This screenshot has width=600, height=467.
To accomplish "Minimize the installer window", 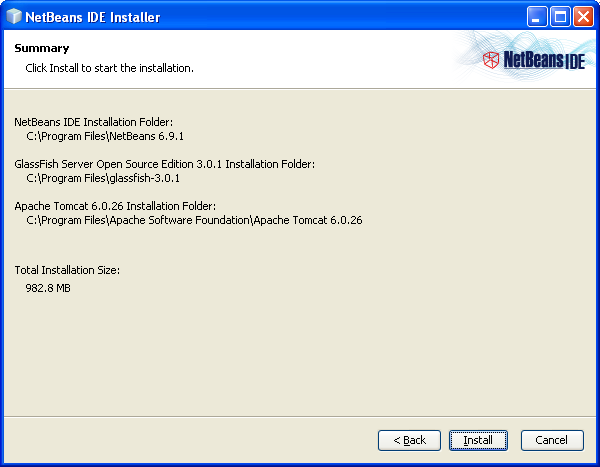I will 536,16.
